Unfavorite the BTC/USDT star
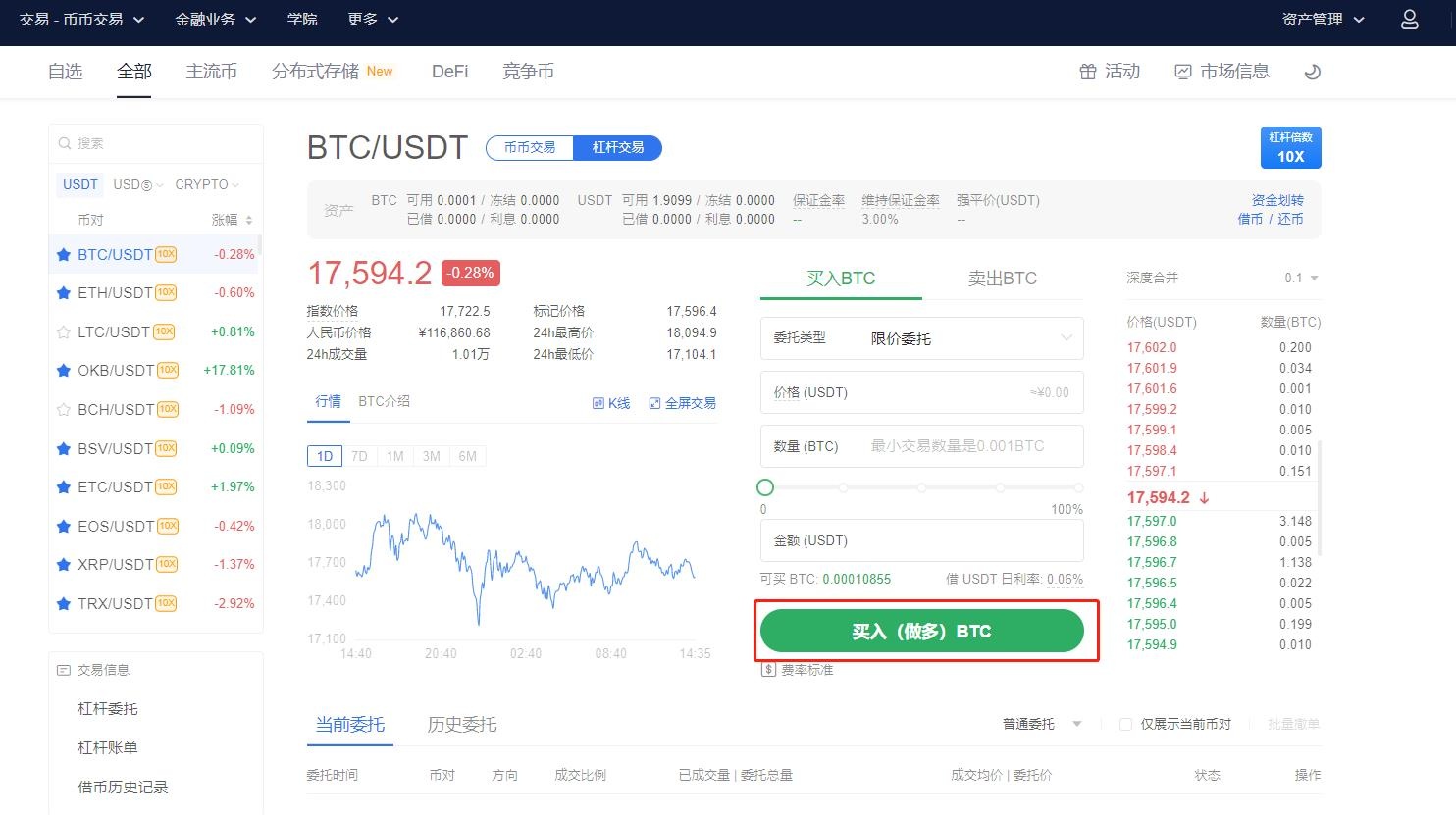Image resolution: width=1456 pixels, height=815 pixels. [64, 254]
